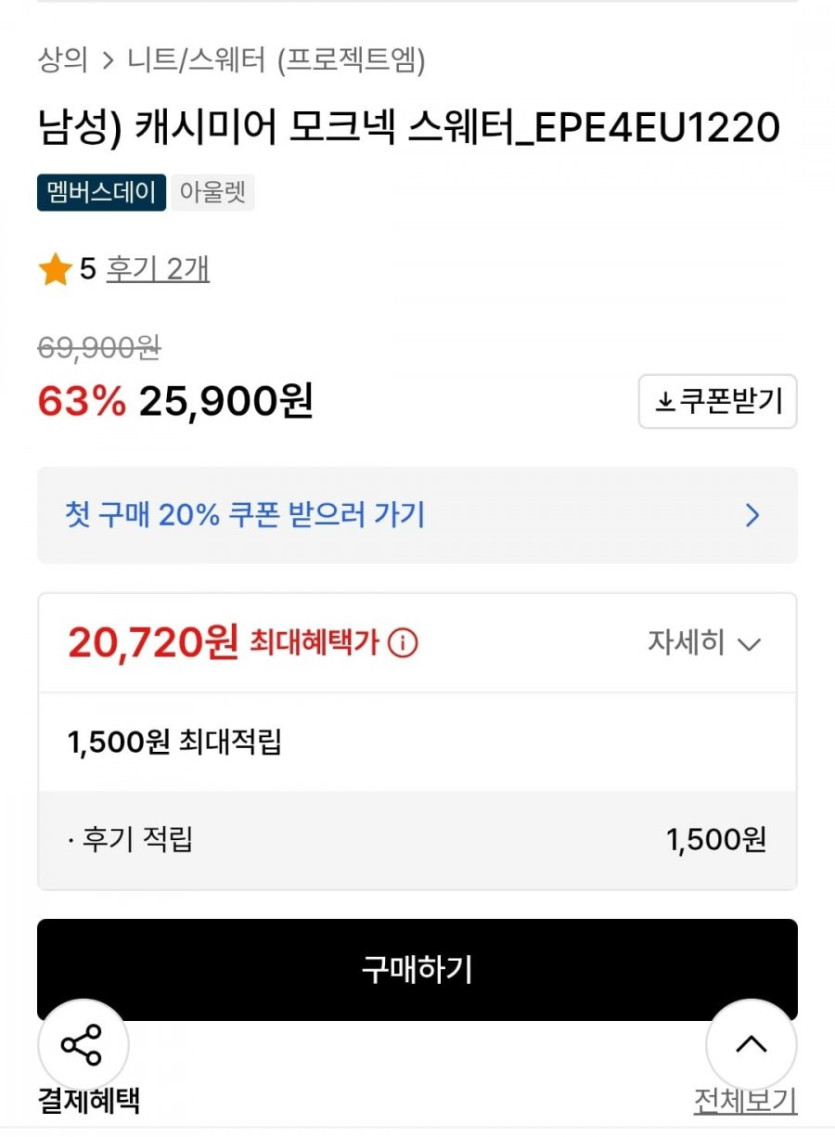Click the orange review star icon
Screen dimensions: 835x1137
(55, 270)
